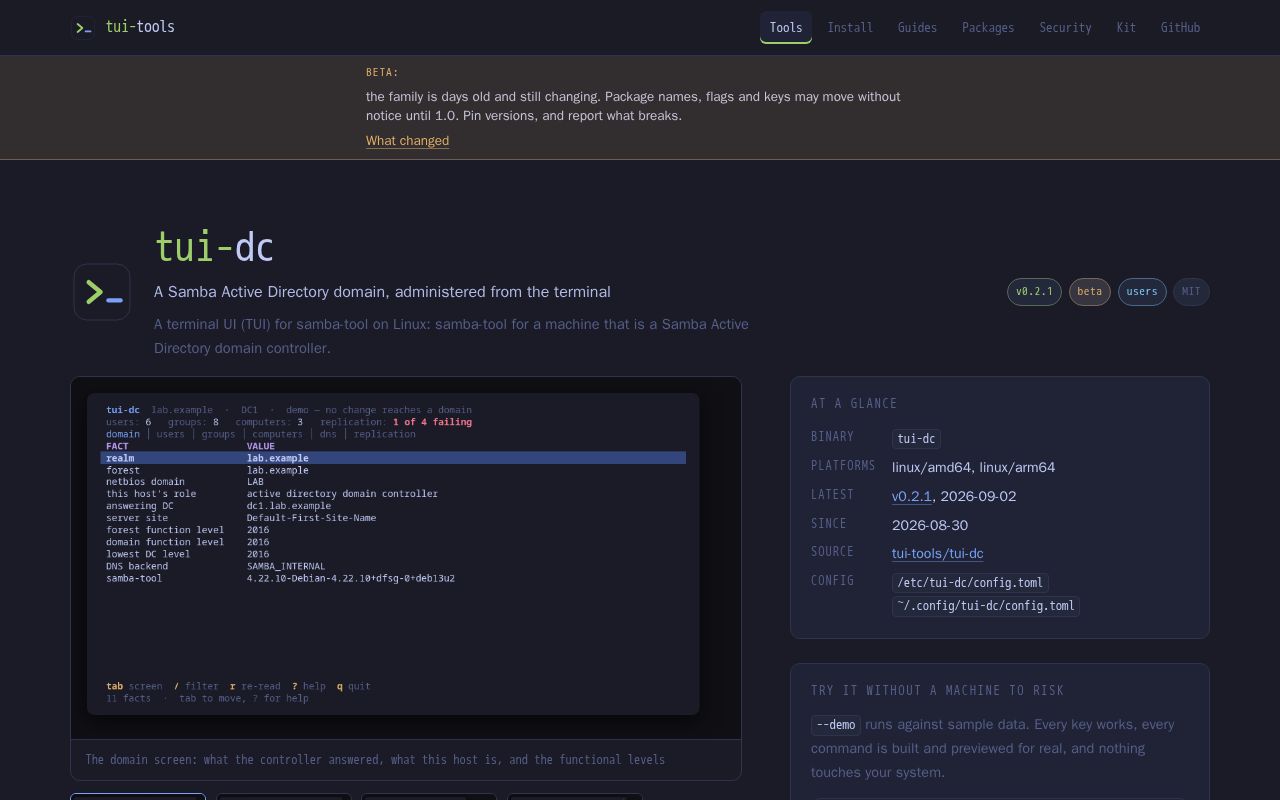The height and width of the screenshot is (800, 1280).
Task: Click the PLATFORMS label
Action: click(x=843, y=466)
